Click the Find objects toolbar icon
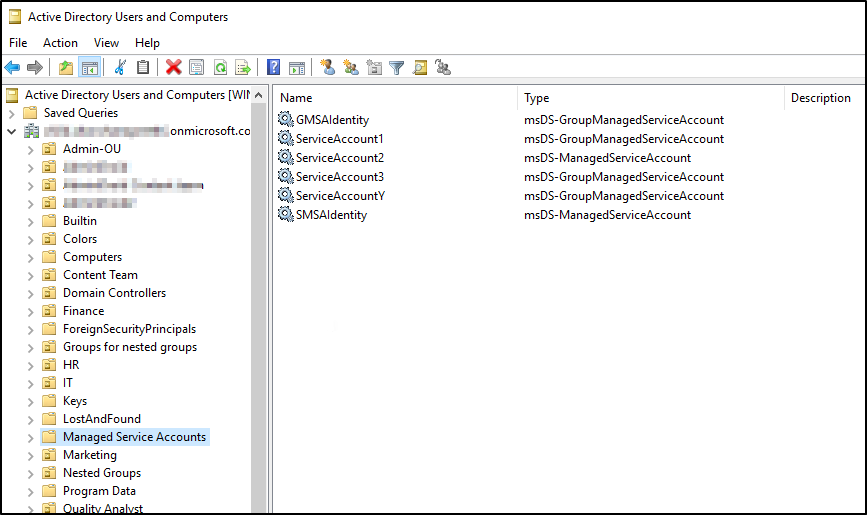 [420, 67]
